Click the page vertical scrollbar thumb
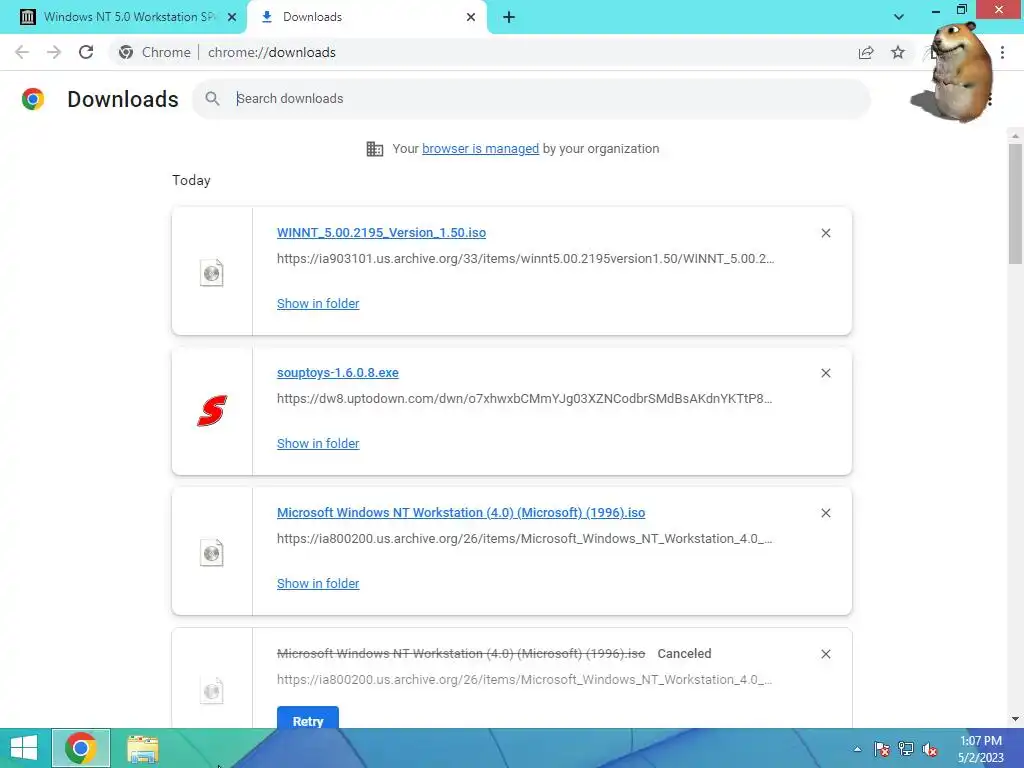The width and height of the screenshot is (1024, 768). (x=1015, y=204)
